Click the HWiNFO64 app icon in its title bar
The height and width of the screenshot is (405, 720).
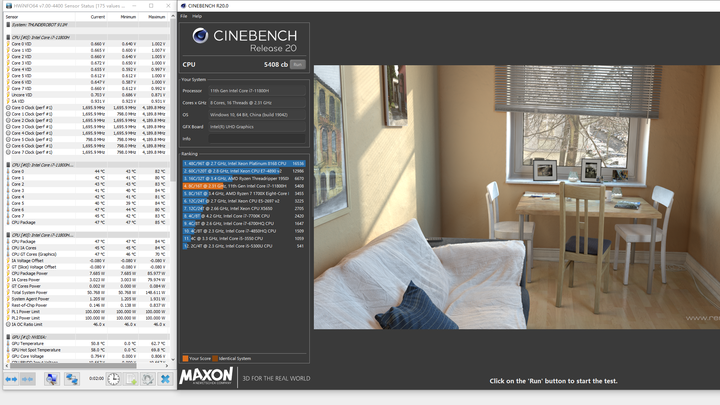(8, 6)
